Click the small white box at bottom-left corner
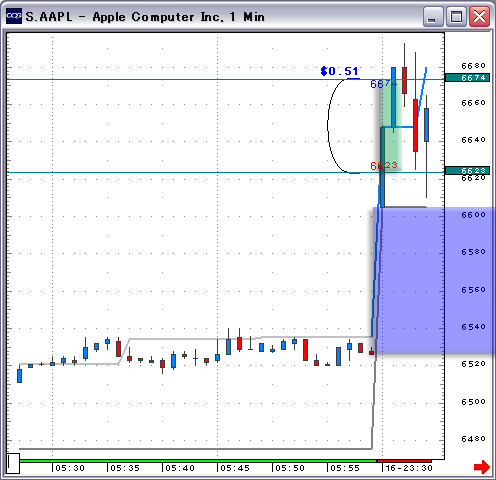496x480 pixels. (x=13, y=463)
